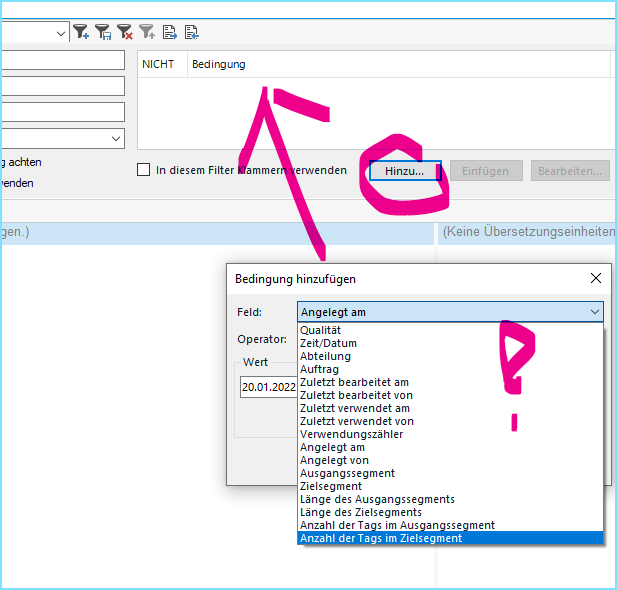Click the Einfügen button
Viewport: 617px width, 590px height.
pyautogui.click(x=486, y=171)
